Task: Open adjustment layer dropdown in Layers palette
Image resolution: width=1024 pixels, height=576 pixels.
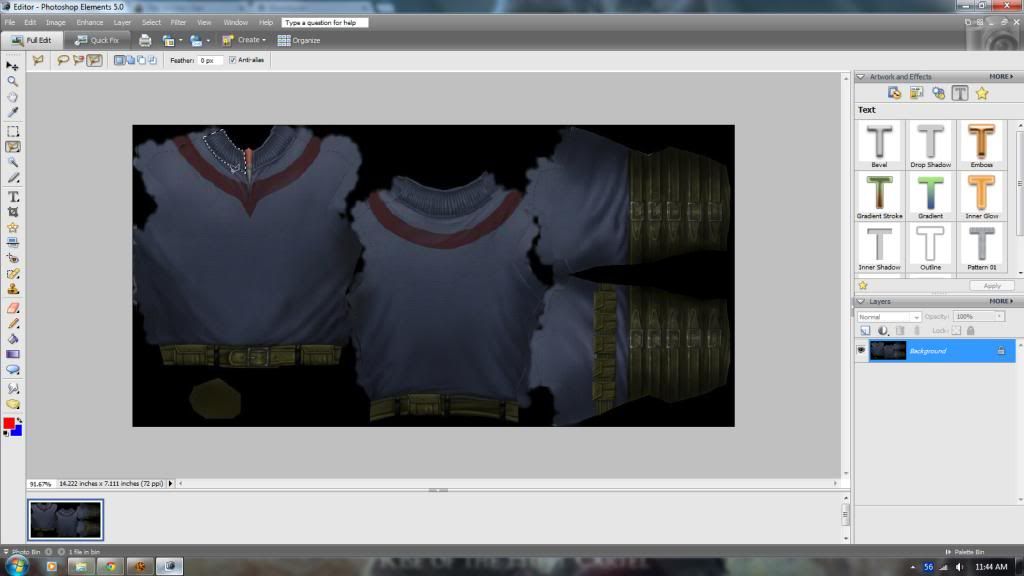Action: coord(883,331)
